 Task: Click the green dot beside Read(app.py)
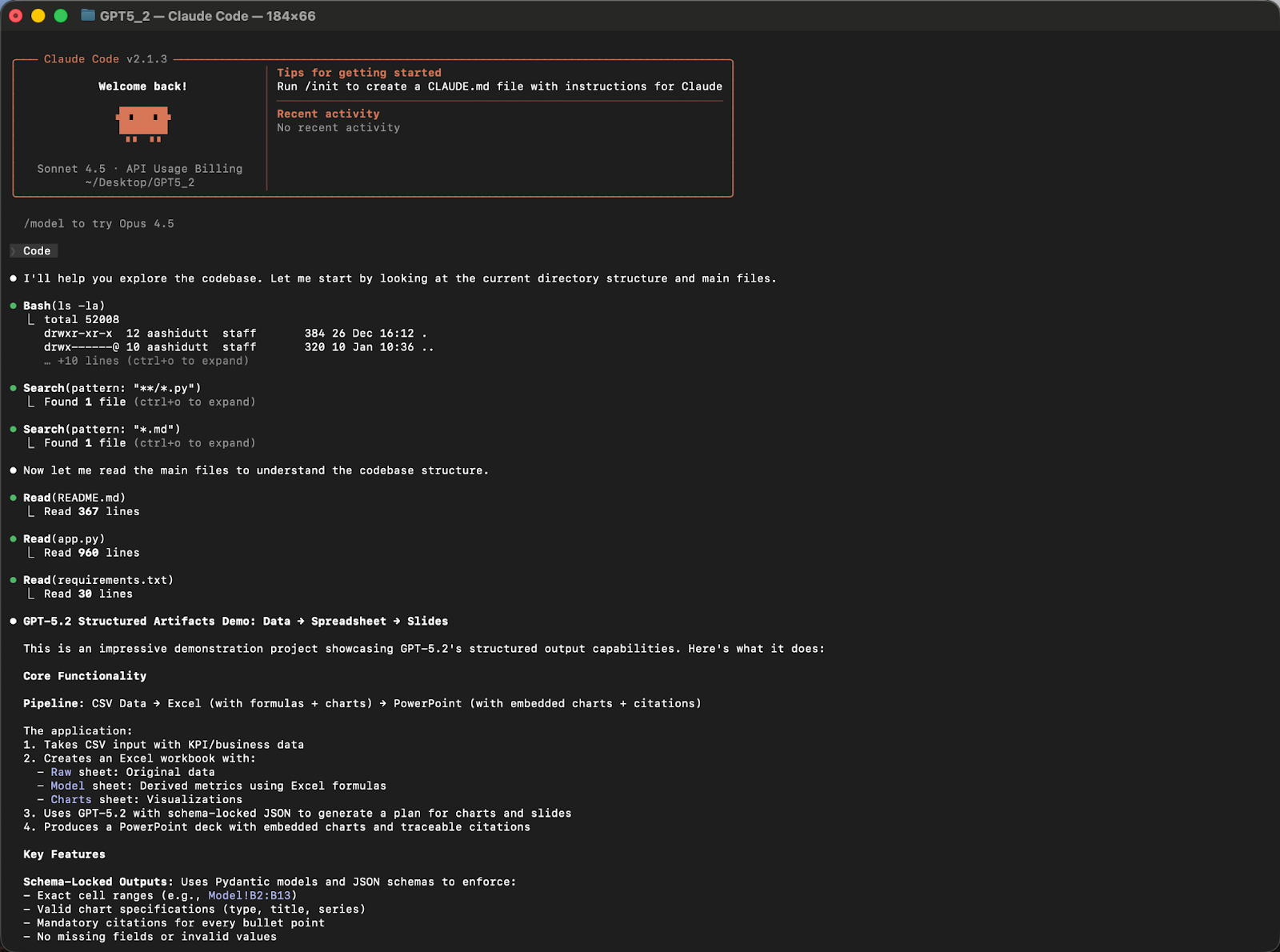click(14, 539)
